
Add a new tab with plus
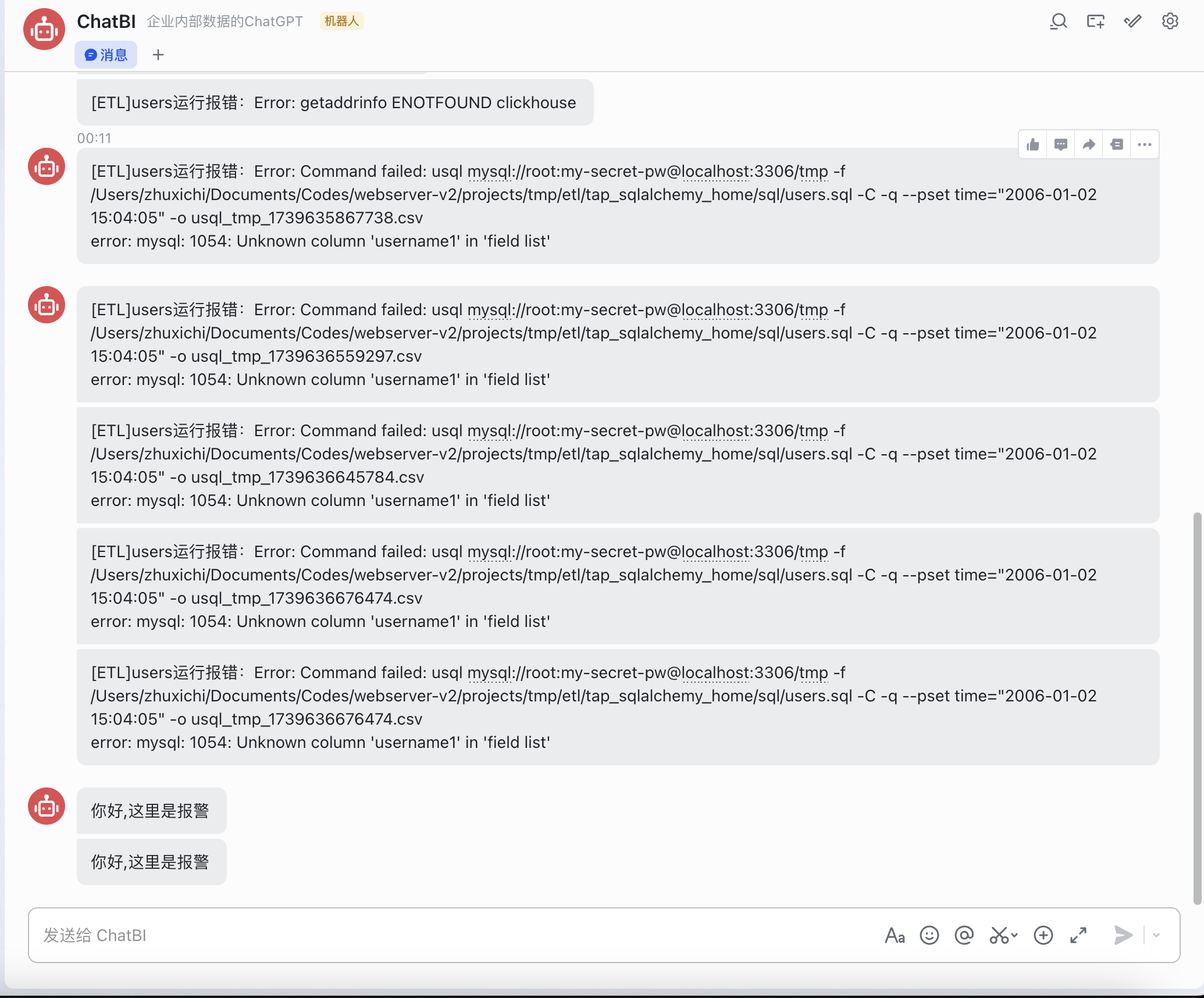(x=158, y=55)
